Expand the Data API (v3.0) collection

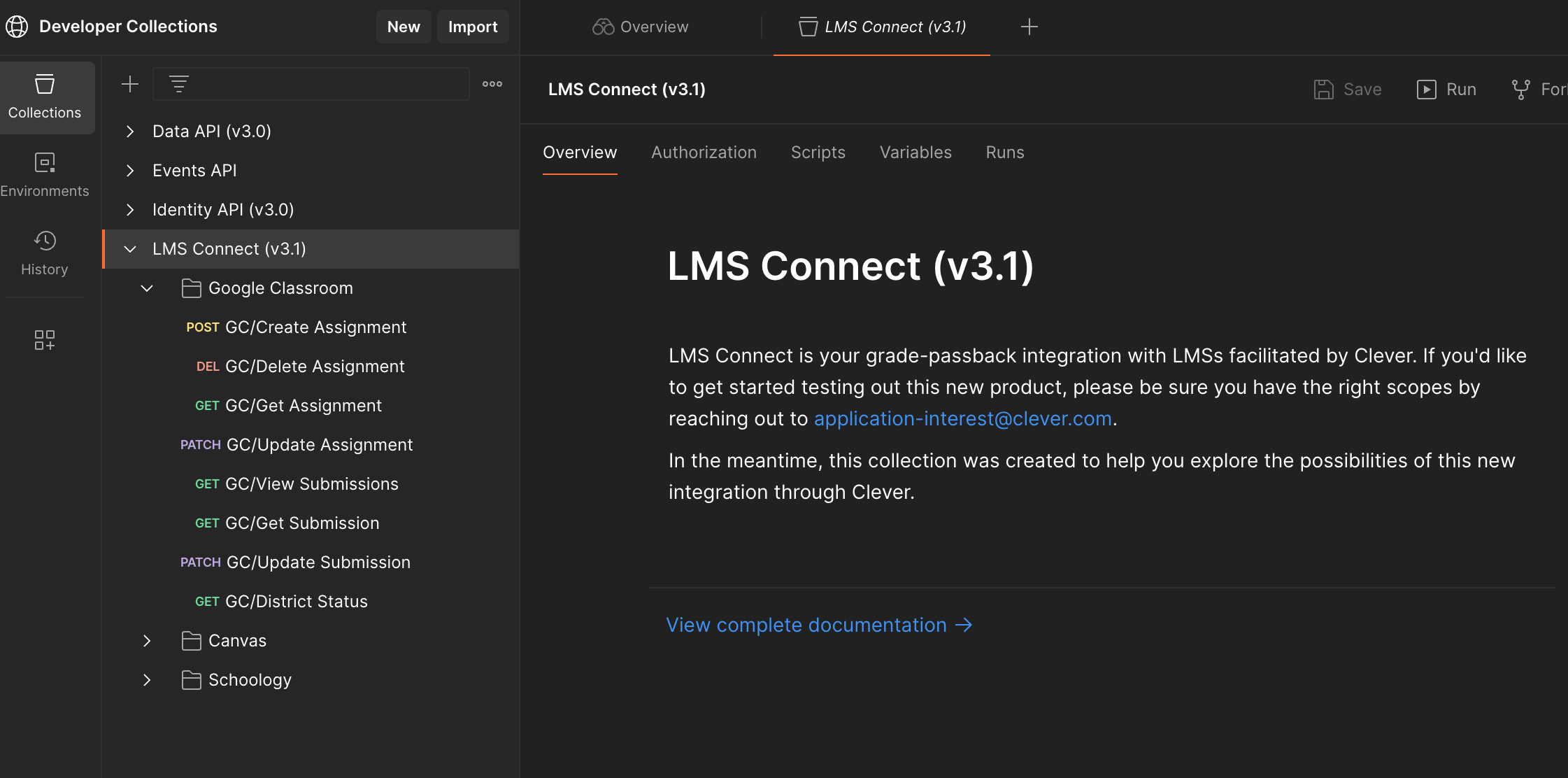[x=130, y=132]
